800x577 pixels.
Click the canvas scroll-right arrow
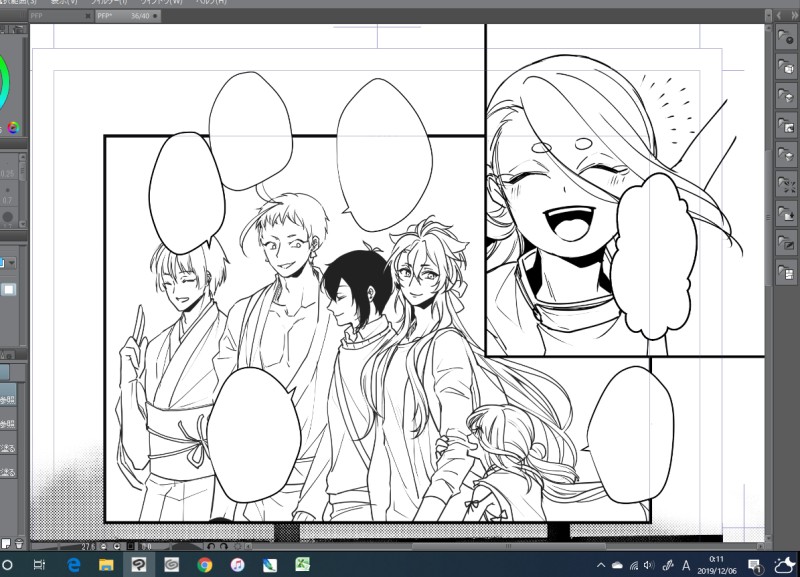(760, 546)
